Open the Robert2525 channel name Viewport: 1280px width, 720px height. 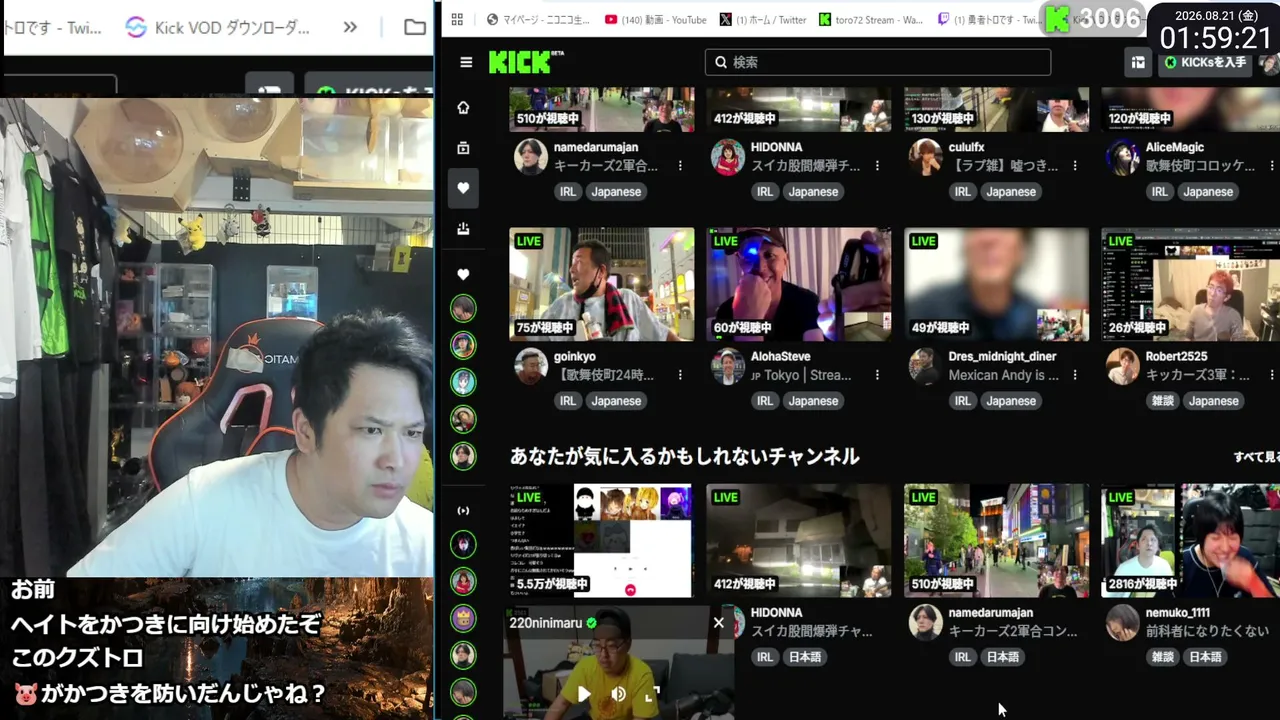coord(1177,356)
